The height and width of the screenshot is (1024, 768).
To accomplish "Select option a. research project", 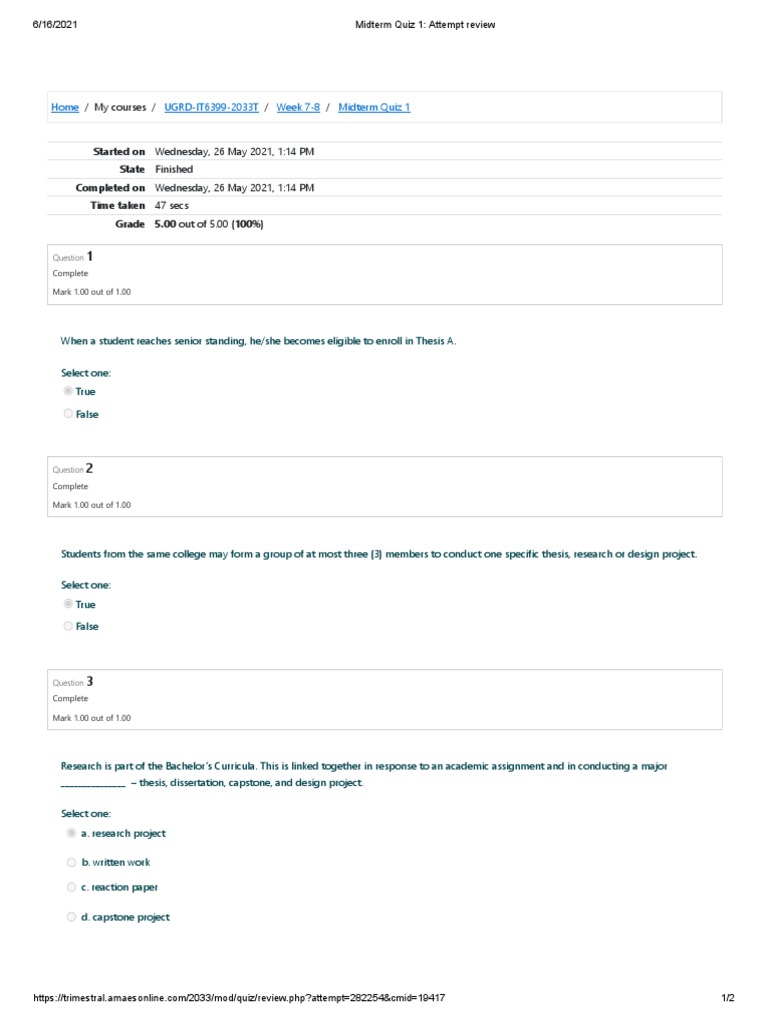I will pyautogui.click(x=71, y=833).
